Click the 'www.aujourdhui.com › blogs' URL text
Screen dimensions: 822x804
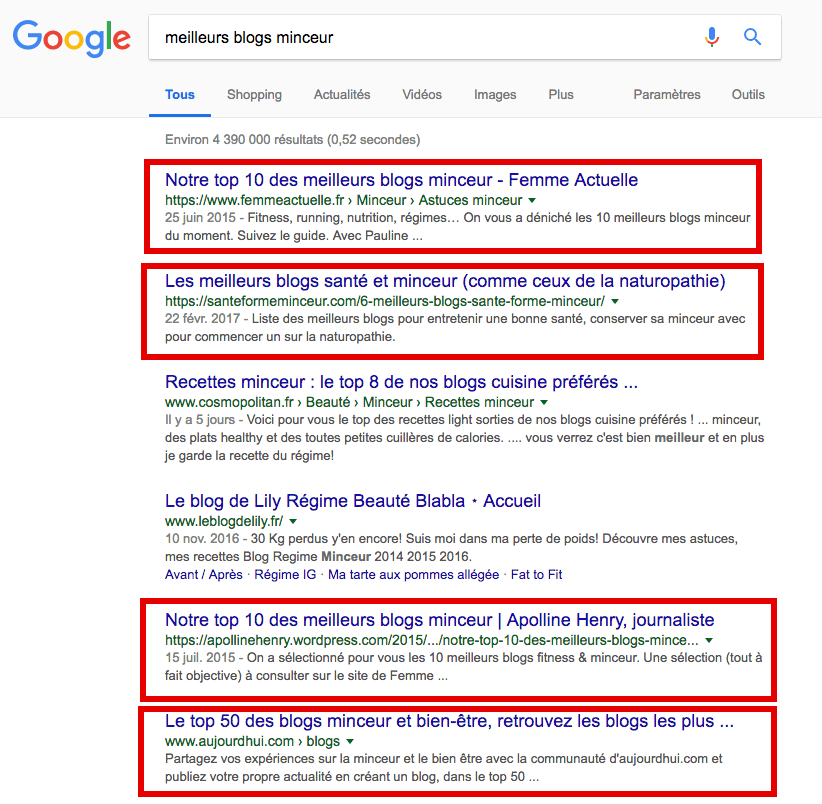pyautogui.click(x=252, y=742)
